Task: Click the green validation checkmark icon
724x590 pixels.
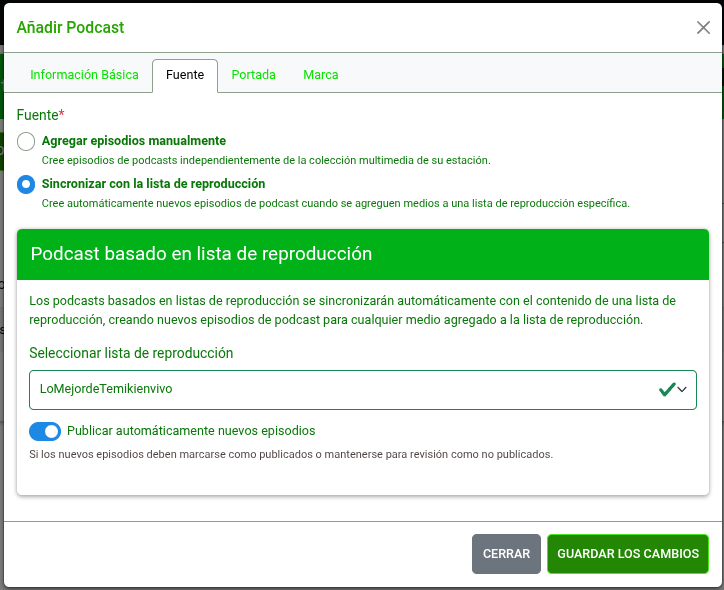Action: pyautogui.click(x=666, y=390)
